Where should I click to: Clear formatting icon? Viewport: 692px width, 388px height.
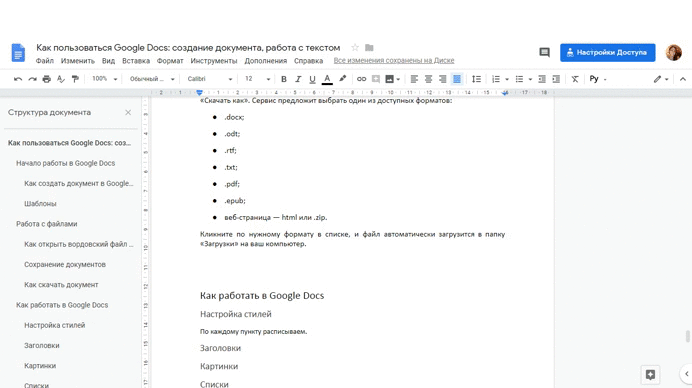pyautogui.click(x=575, y=79)
